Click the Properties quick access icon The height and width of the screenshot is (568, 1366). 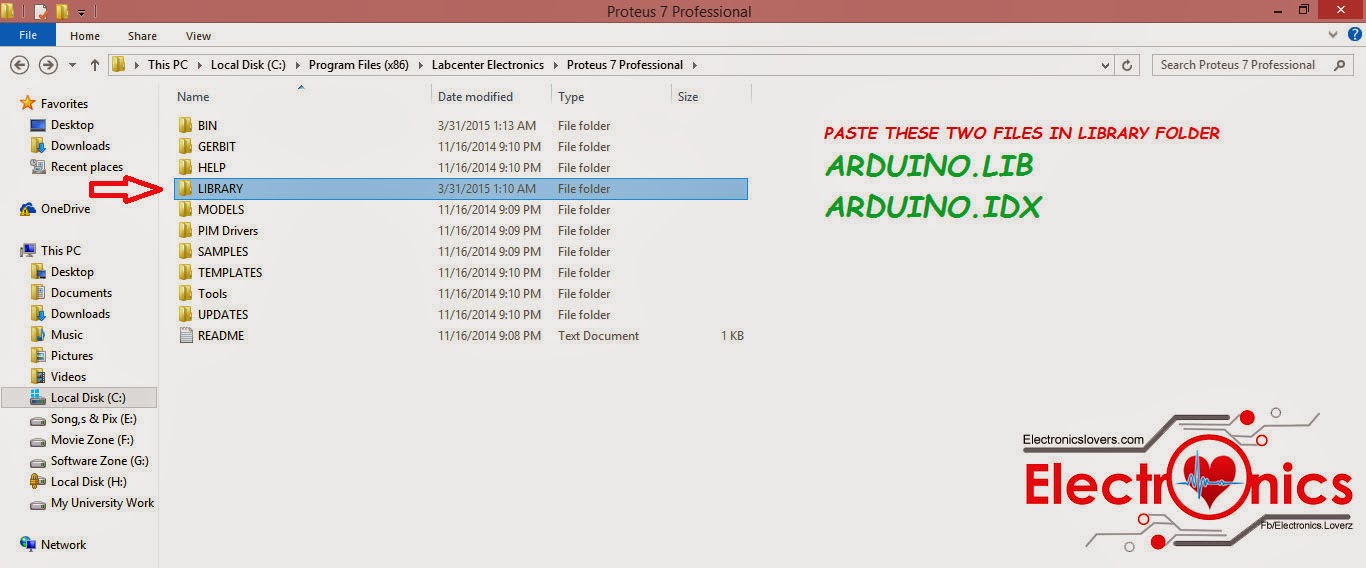[40, 12]
